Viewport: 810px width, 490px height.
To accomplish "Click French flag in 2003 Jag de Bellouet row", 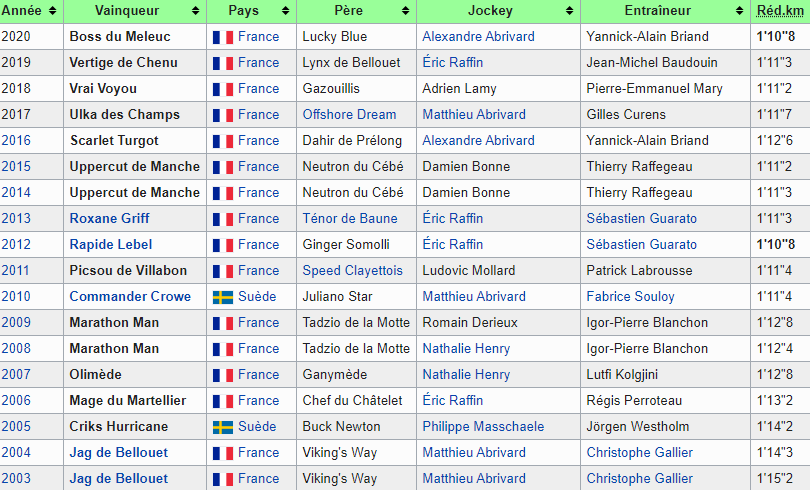I will pyautogui.click(x=223, y=479).
